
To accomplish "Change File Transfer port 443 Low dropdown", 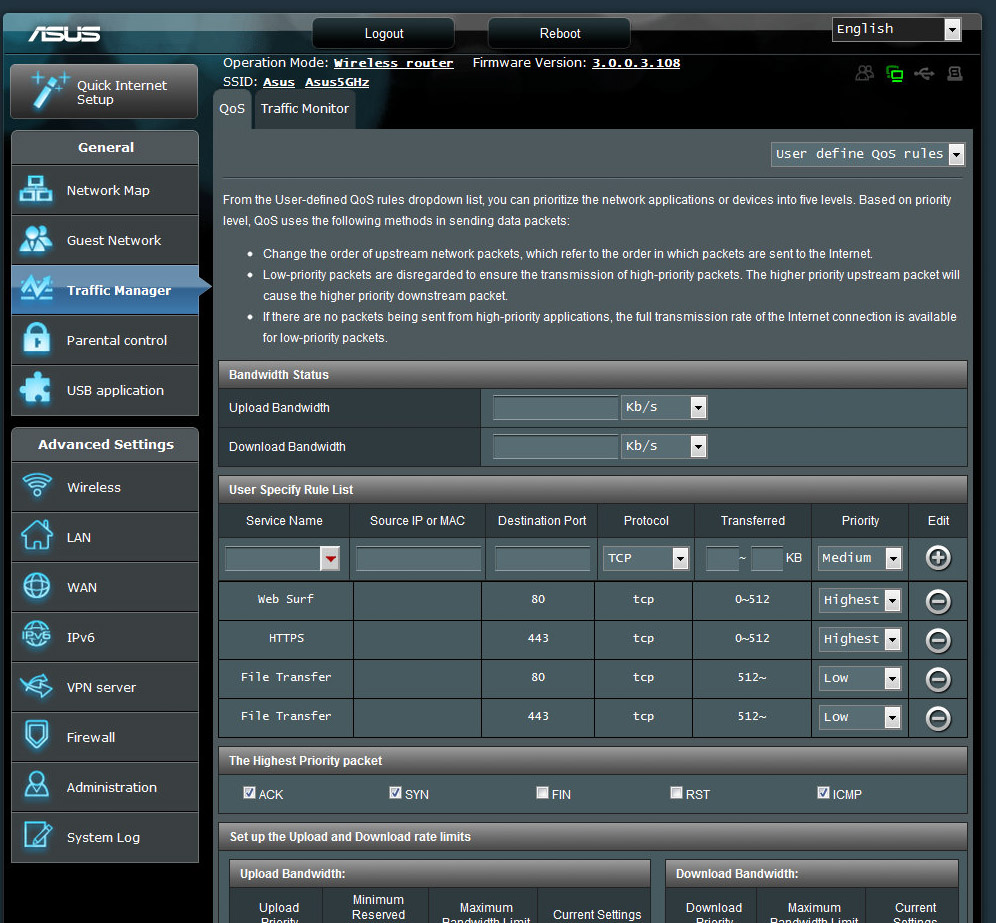I will point(860,717).
